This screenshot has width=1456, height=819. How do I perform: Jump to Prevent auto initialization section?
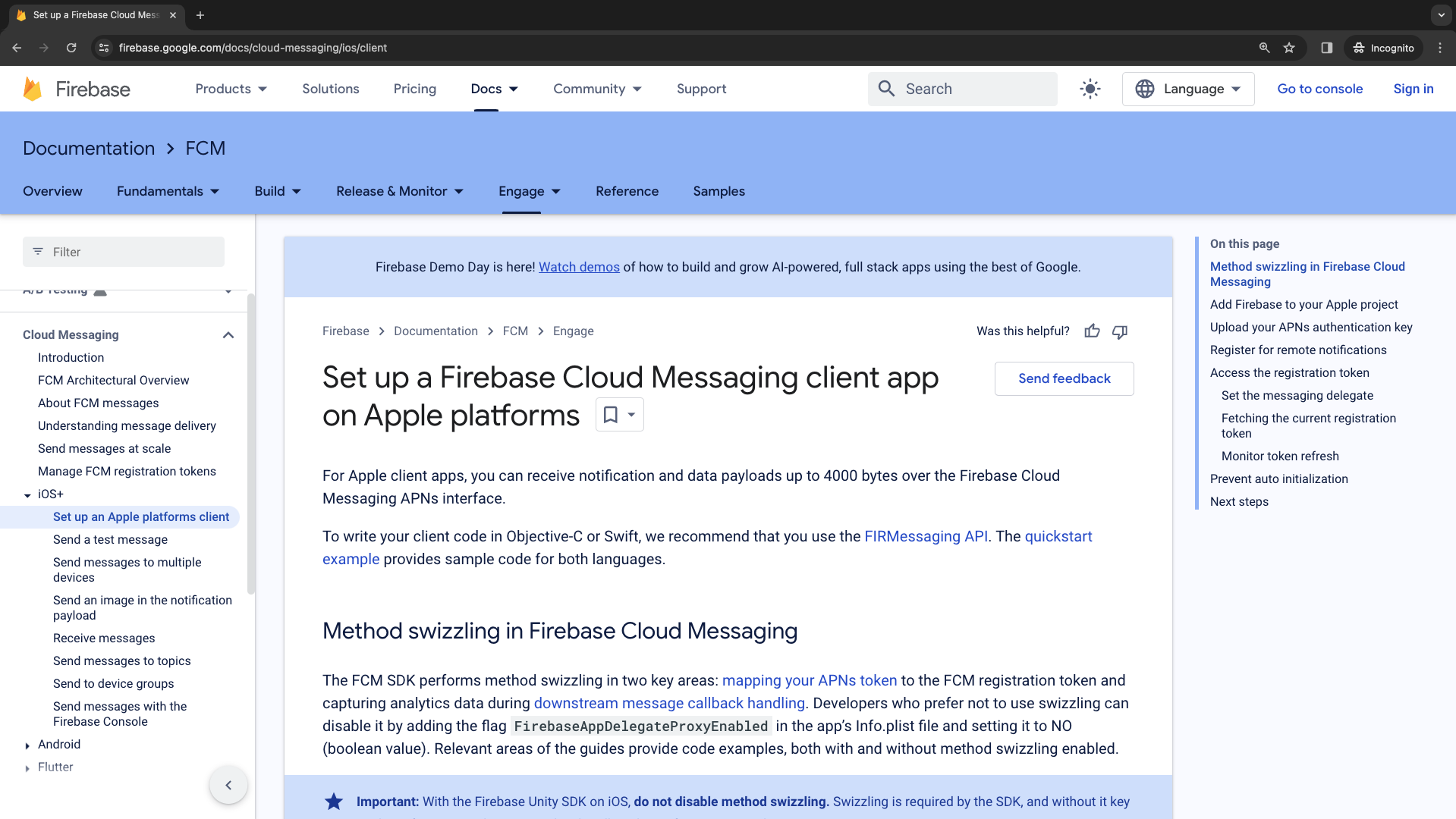click(1279, 479)
